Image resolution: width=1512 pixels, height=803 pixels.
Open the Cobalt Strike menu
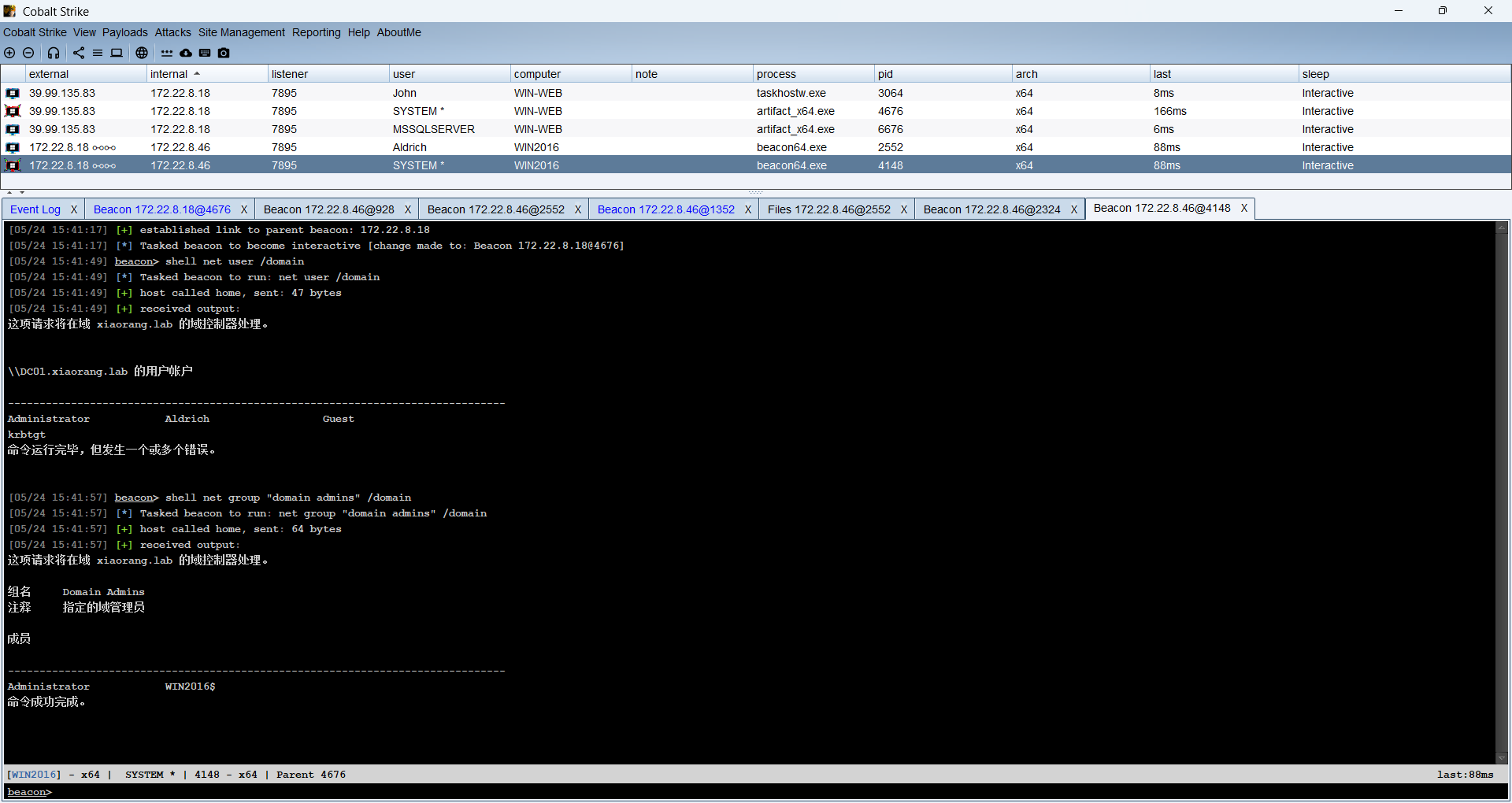click(x=35, y=32)
